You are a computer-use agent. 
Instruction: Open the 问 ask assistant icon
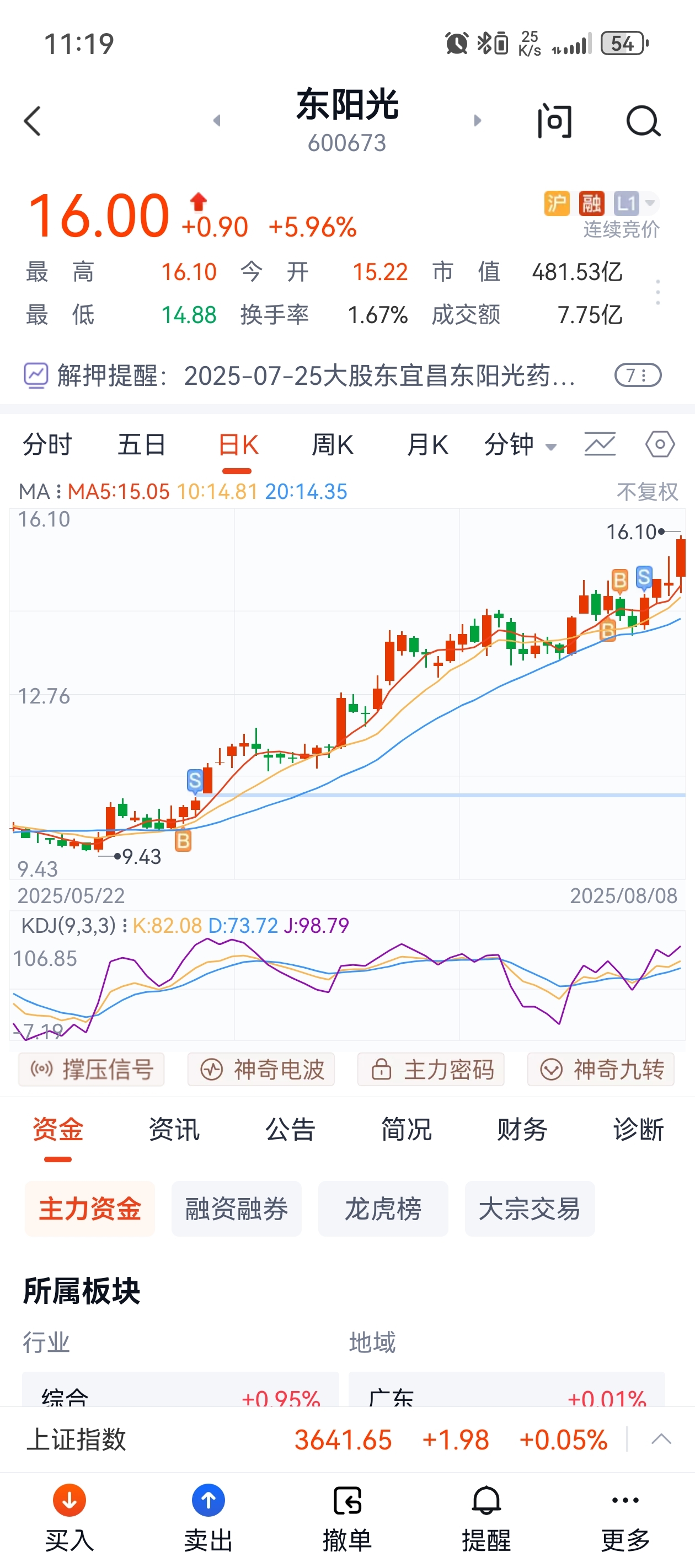click(x=554, y=121)
